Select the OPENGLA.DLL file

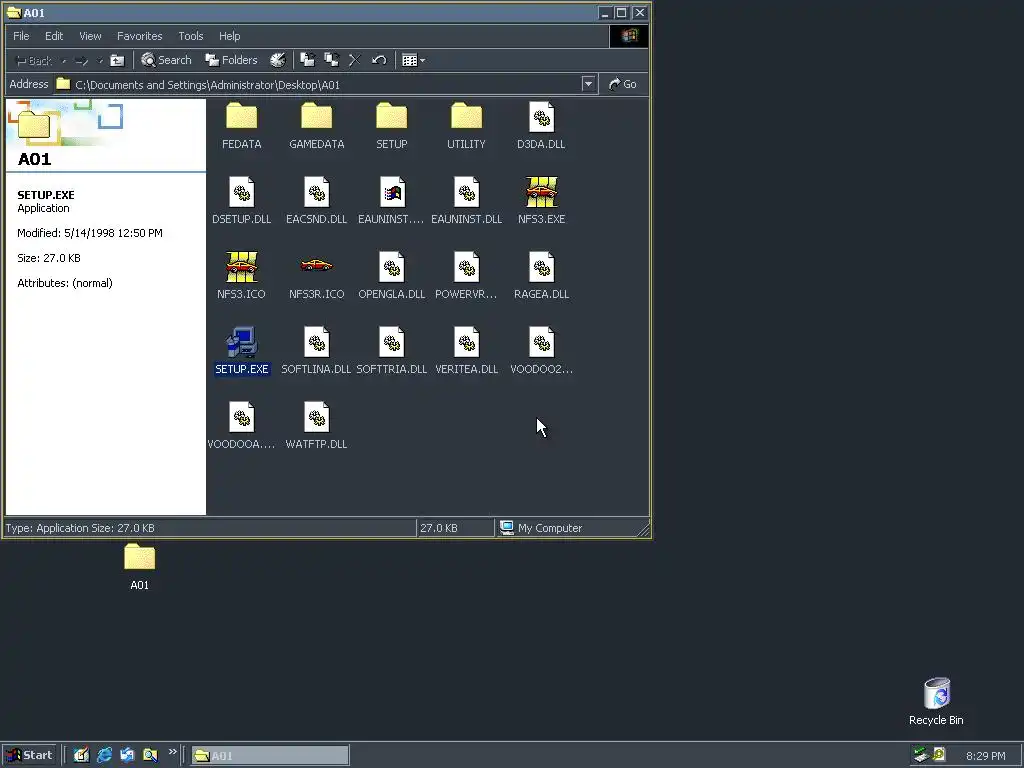point(392,276)
